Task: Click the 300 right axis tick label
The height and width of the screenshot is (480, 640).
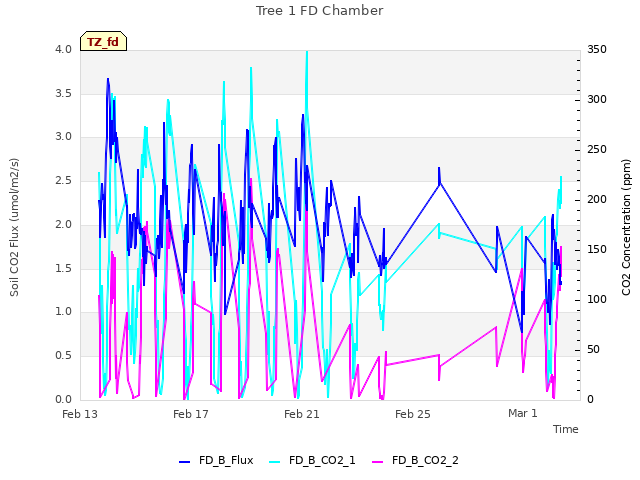Action: click(597, 100)
